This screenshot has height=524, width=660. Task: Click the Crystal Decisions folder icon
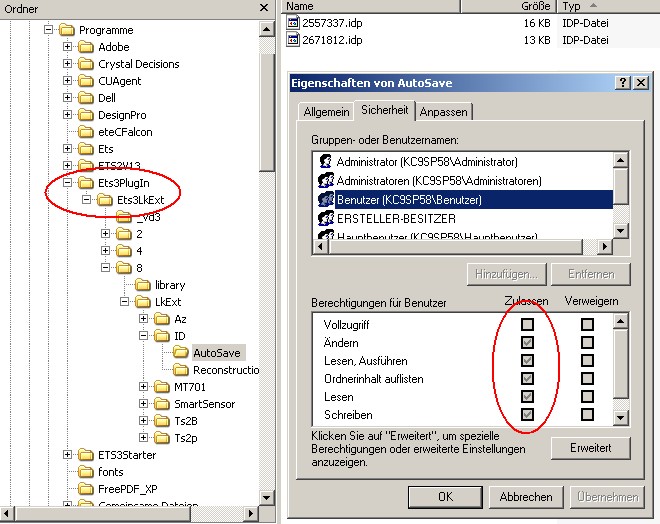[86, 64]
